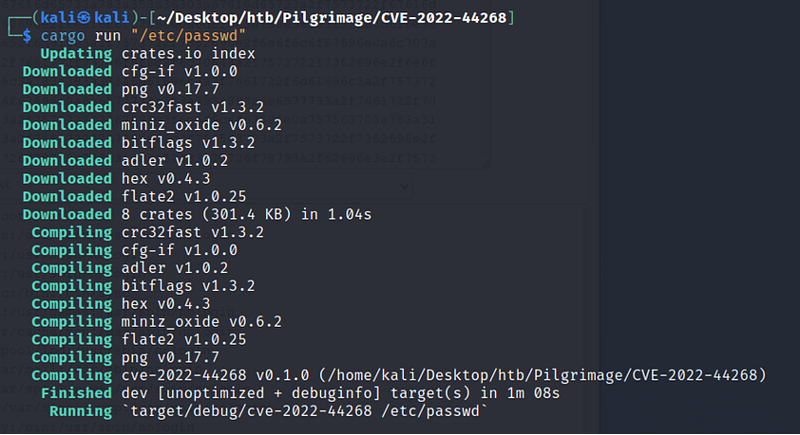This screenshot has width=800, height=435.
Task: Click the /home/kali/Desktop project path in parentheses
Action: [x=543, y=375]
